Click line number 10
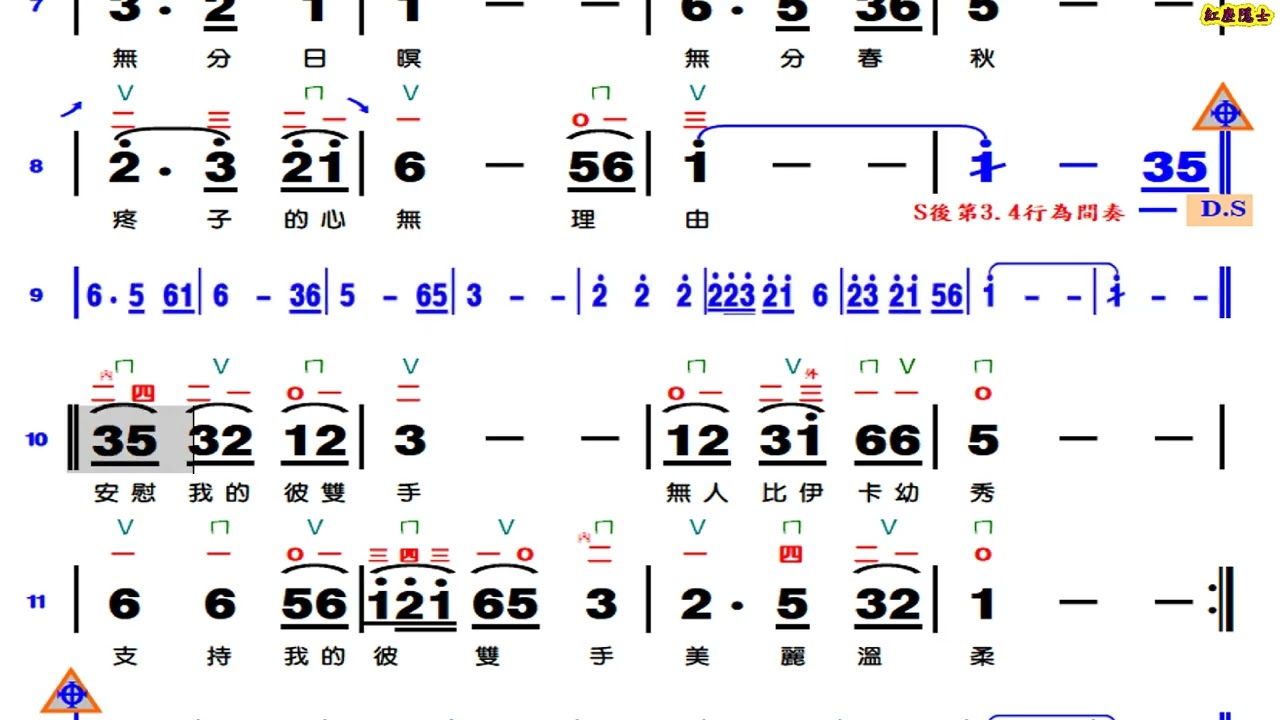 (37, 439)
